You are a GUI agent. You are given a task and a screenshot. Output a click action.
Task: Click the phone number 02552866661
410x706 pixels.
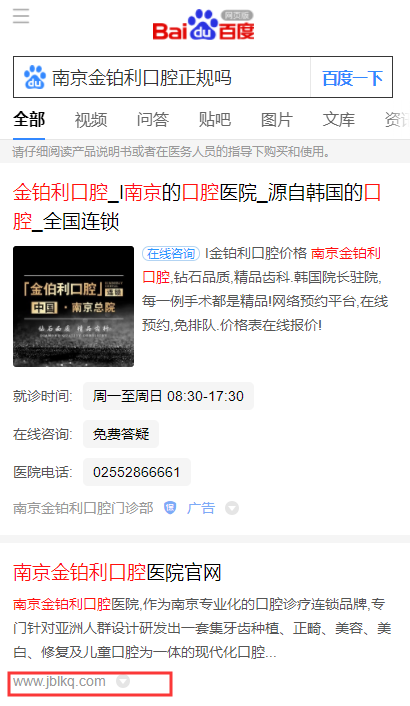[137, 472]
